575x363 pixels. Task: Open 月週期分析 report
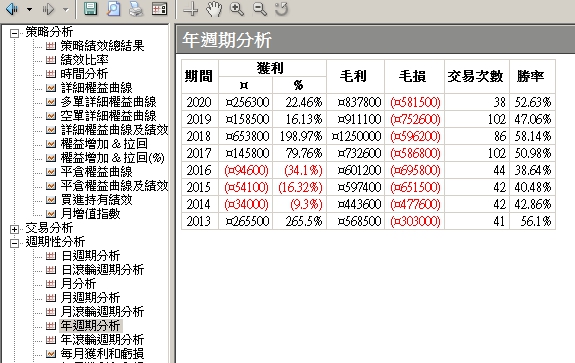point(91,297)
